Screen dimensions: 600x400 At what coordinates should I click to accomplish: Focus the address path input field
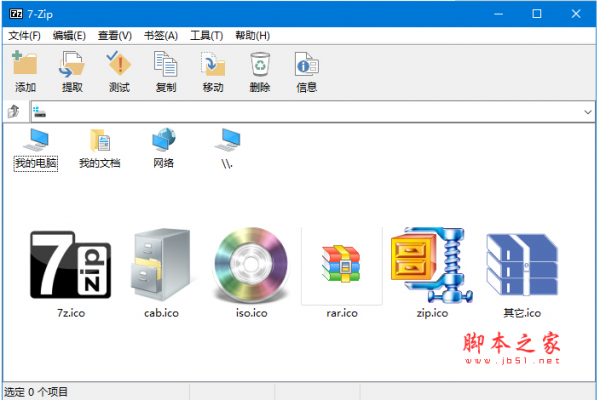(313, 112)
